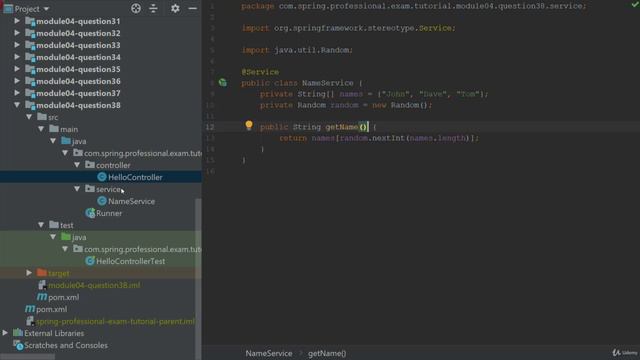Expand module04-question33 folder
Image resolution: width=640 pixels, height=360 pixels.
(17, 45)
